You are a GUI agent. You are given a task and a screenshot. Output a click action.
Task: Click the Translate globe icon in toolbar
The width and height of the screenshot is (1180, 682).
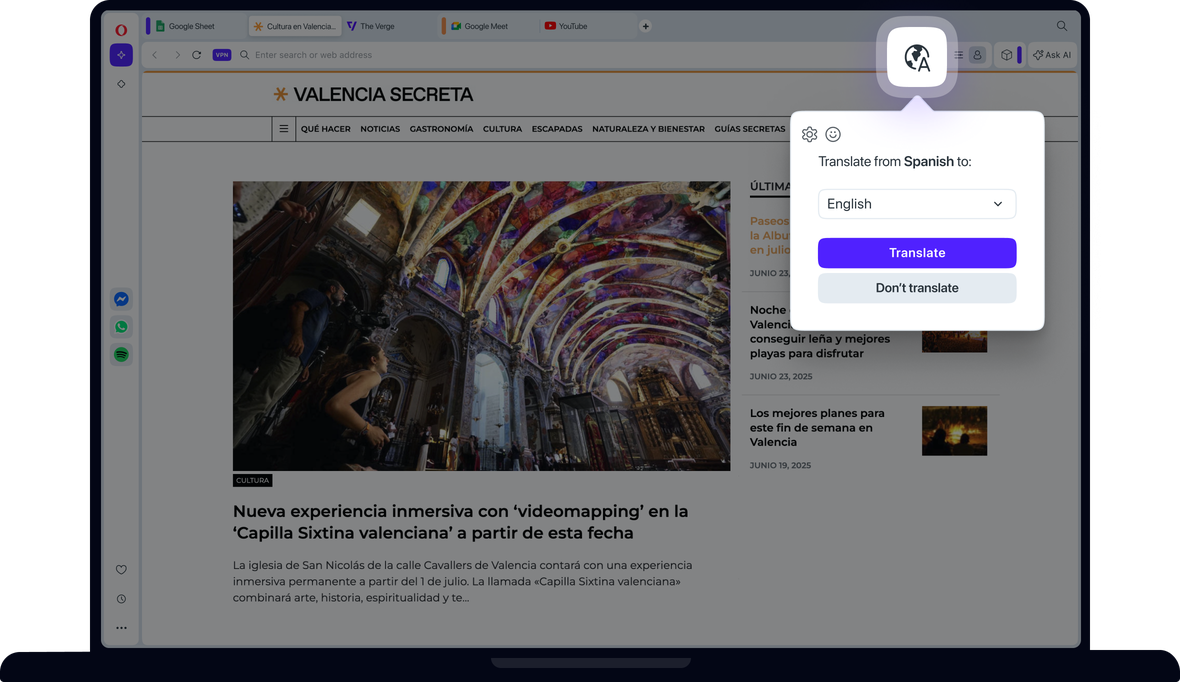pyautogui.click(x=917, y=59)
